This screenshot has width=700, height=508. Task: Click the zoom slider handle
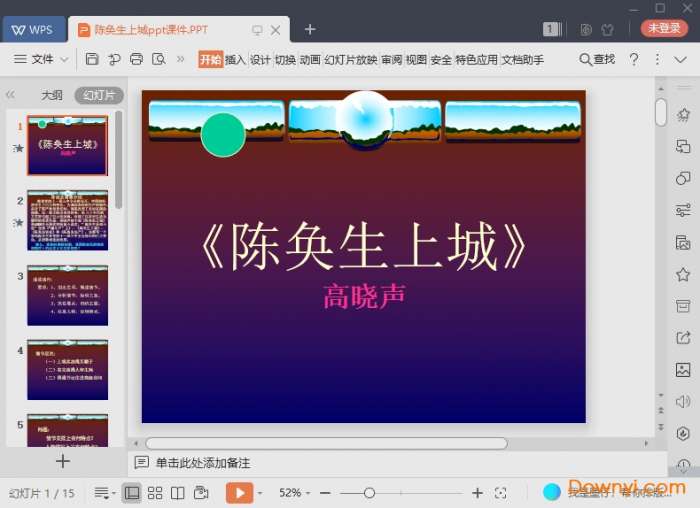(x=369, y=493)
